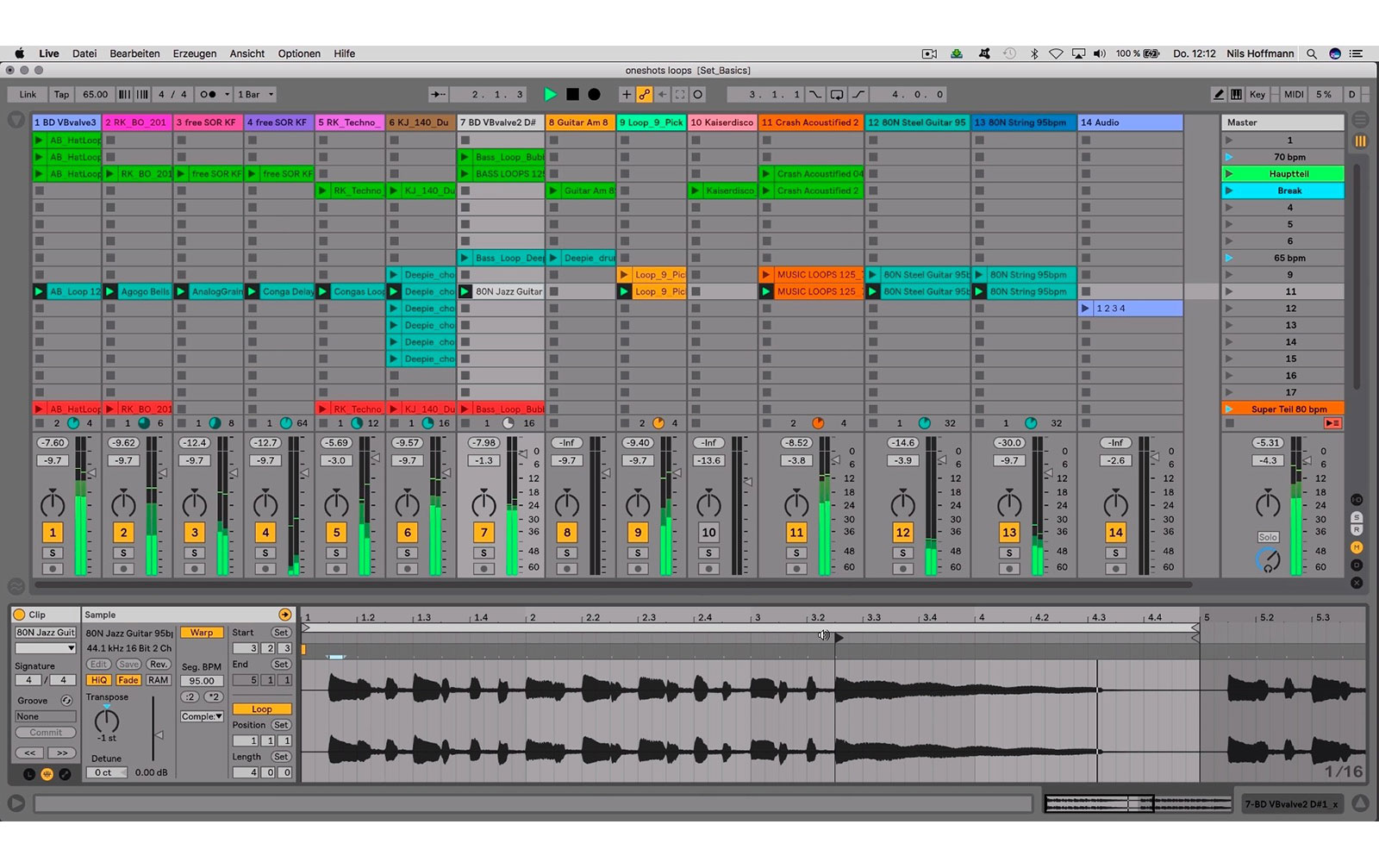Click the Track Delay D selector
This screenshot has width=1379, height=868.
pyautogui.click(x=1357, y=565)
